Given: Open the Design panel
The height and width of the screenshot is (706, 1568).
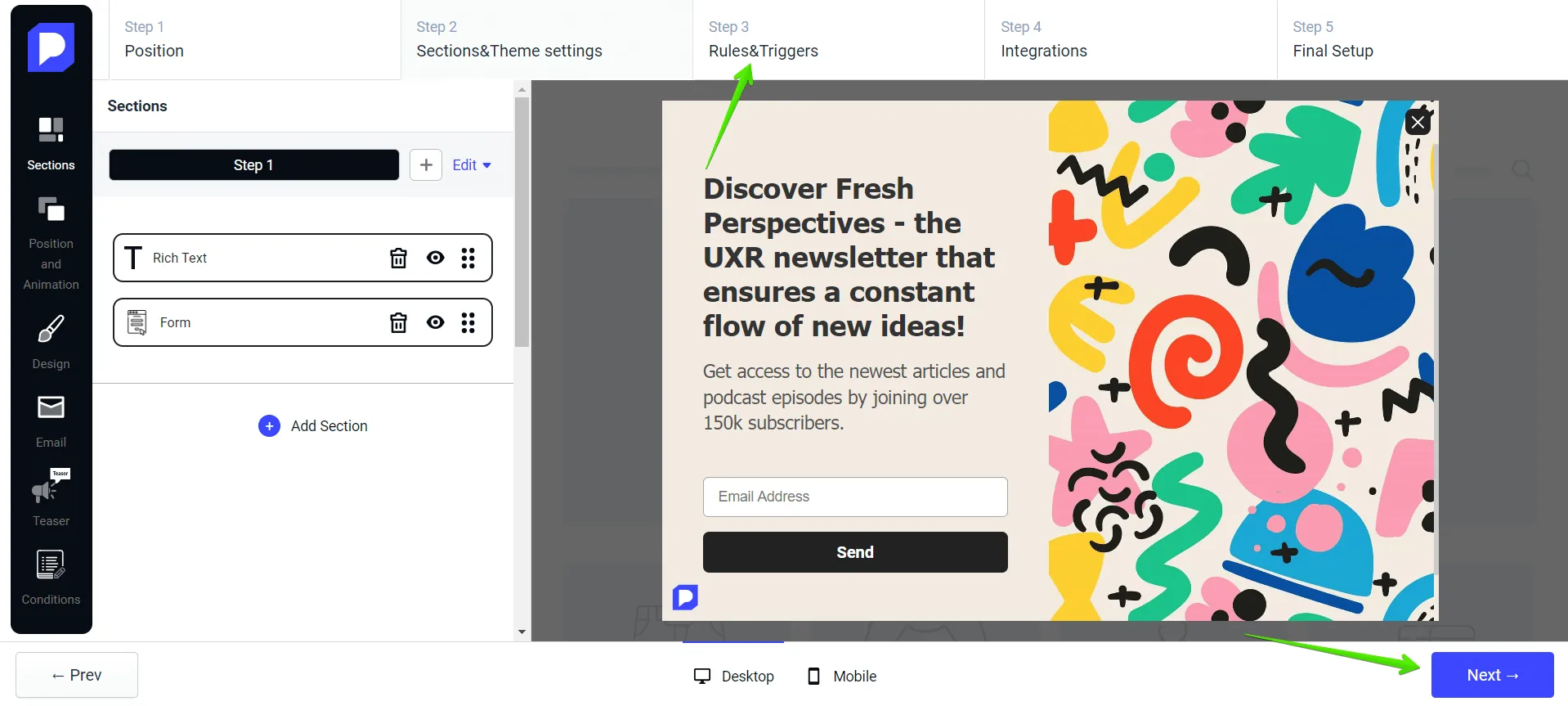Looking at the screenshot, I should click(x=51, y=344).
